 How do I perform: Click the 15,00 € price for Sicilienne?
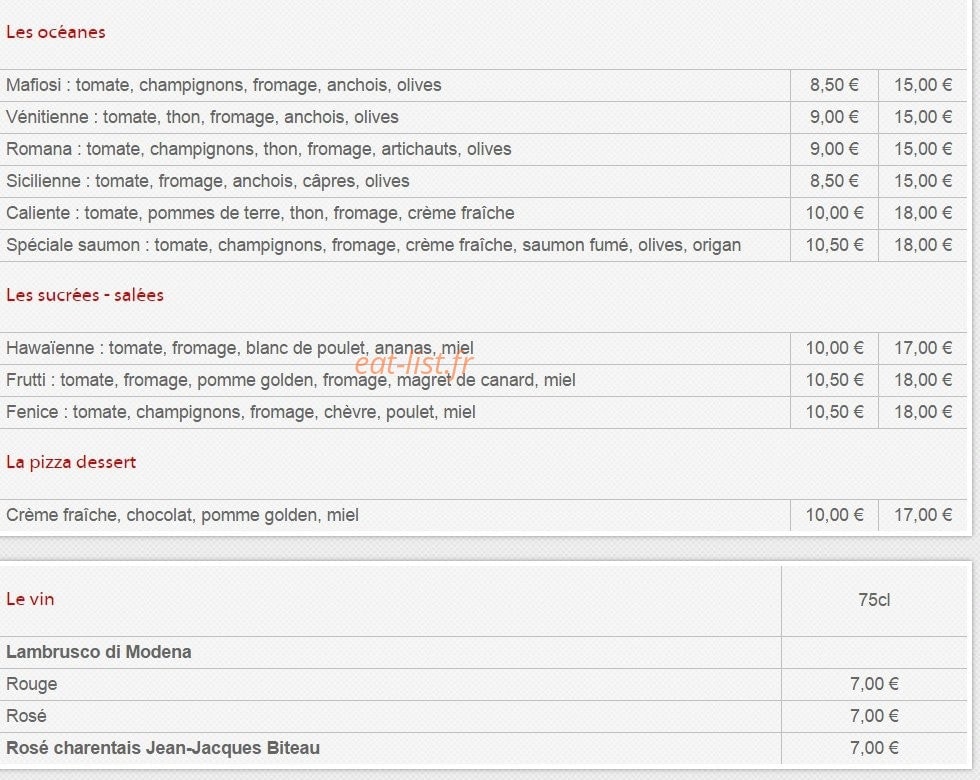click(x=922, y=181)
